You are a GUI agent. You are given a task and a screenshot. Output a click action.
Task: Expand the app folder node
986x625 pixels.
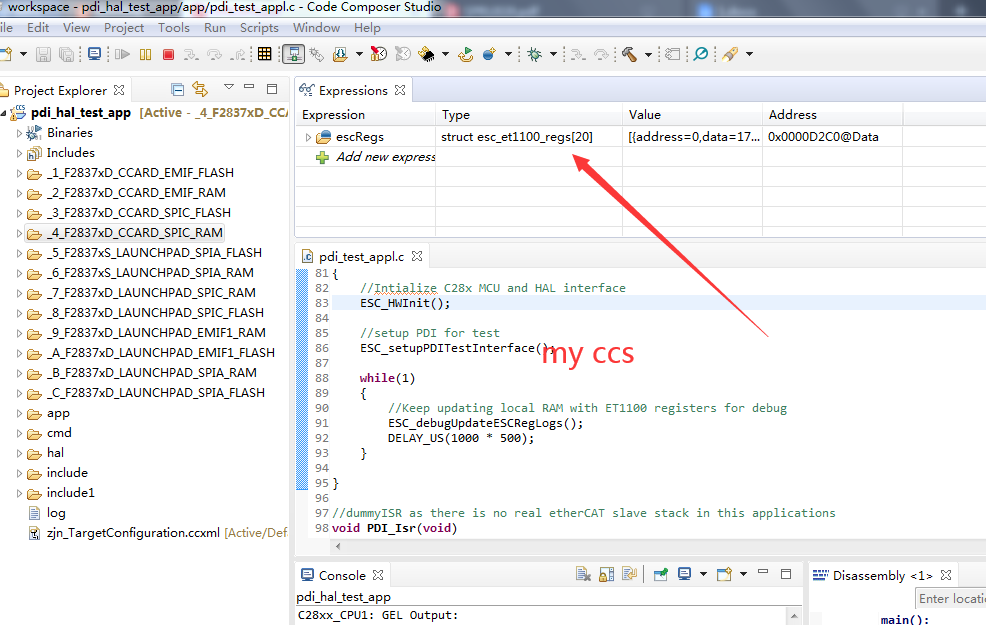point(19,414)
